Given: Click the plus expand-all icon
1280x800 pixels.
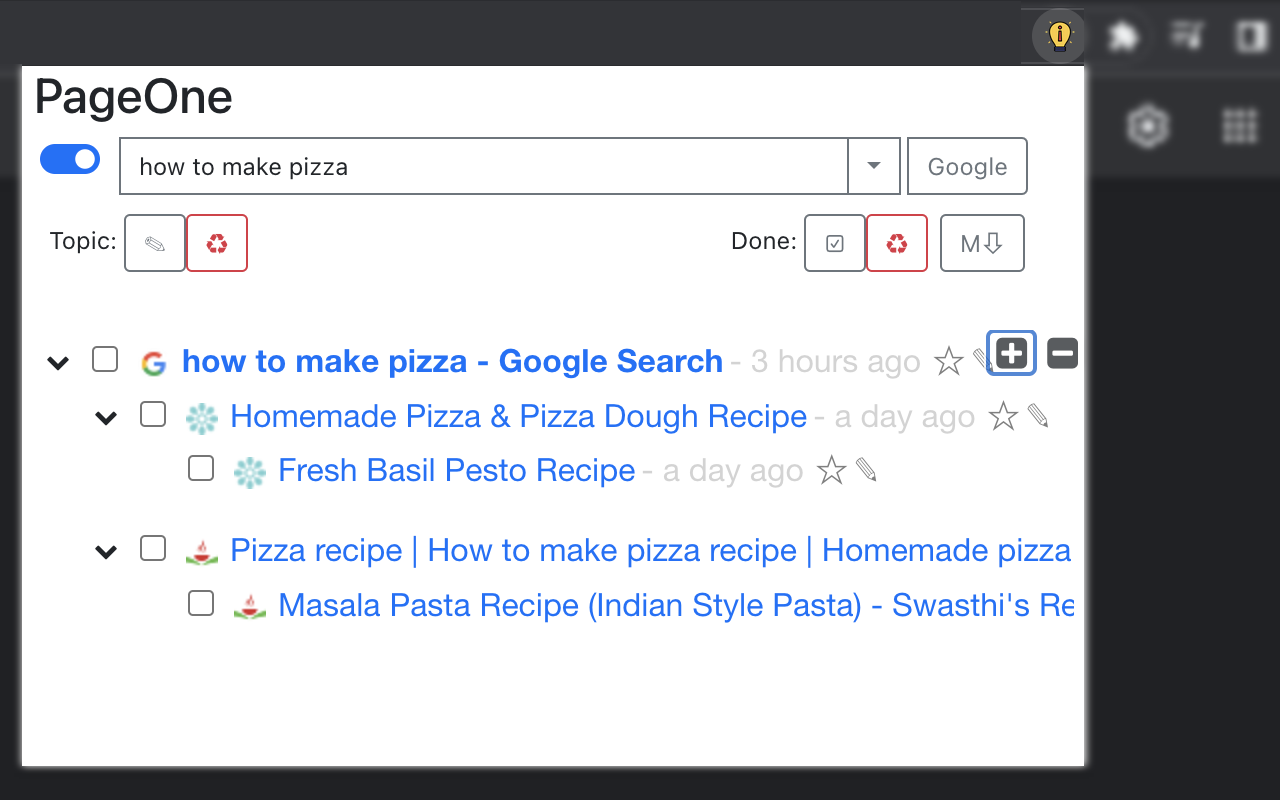Looking at the screenshot, I should click(1012, 353).
